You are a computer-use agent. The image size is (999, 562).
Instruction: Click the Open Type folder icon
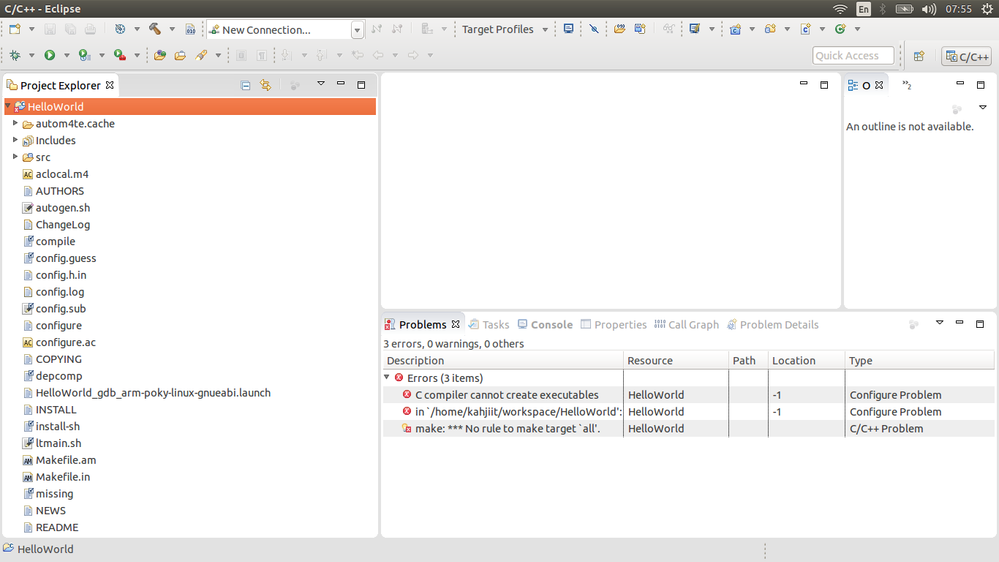click(x=160, y=55)
